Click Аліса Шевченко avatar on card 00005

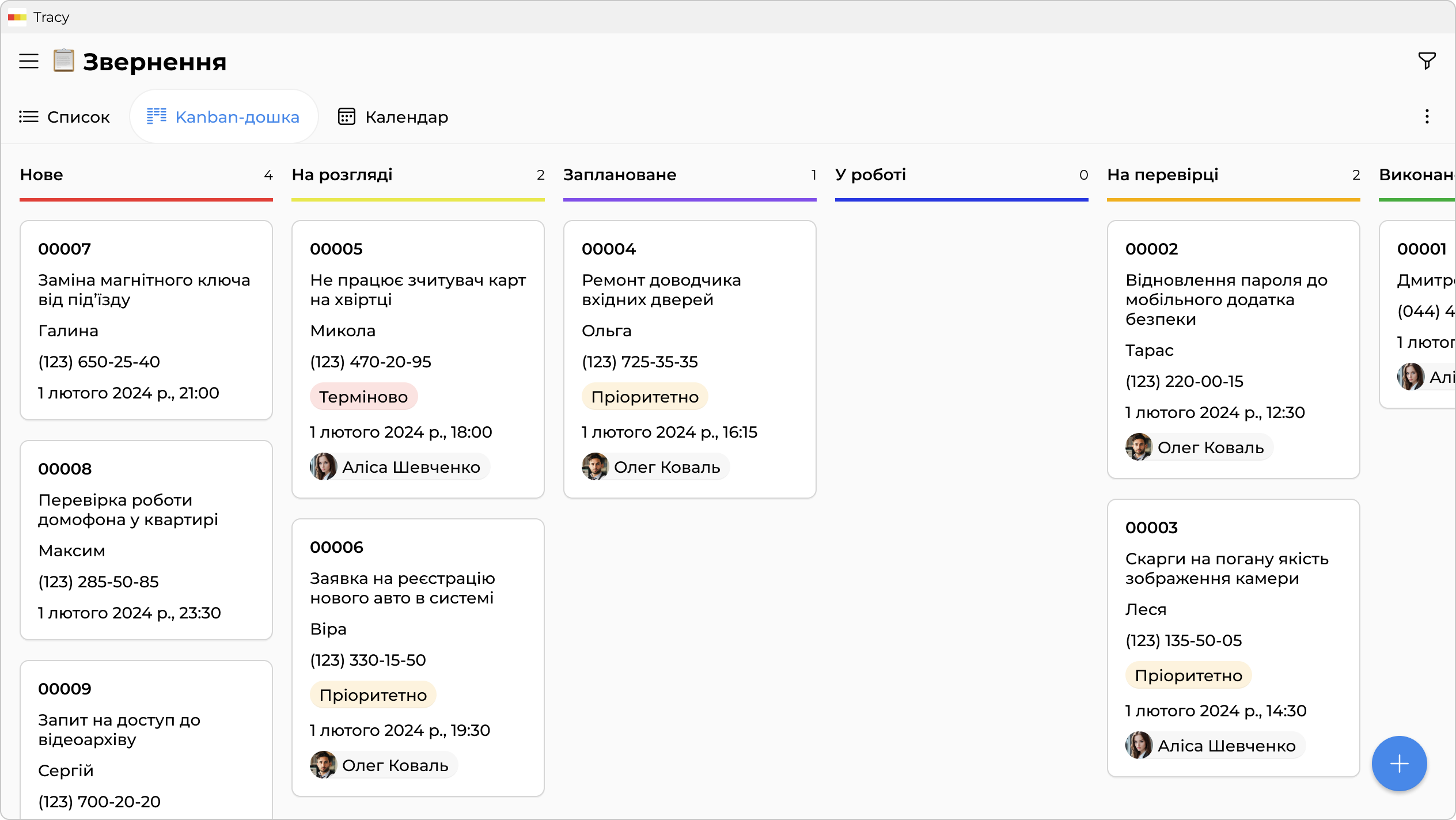coord(323,467)
